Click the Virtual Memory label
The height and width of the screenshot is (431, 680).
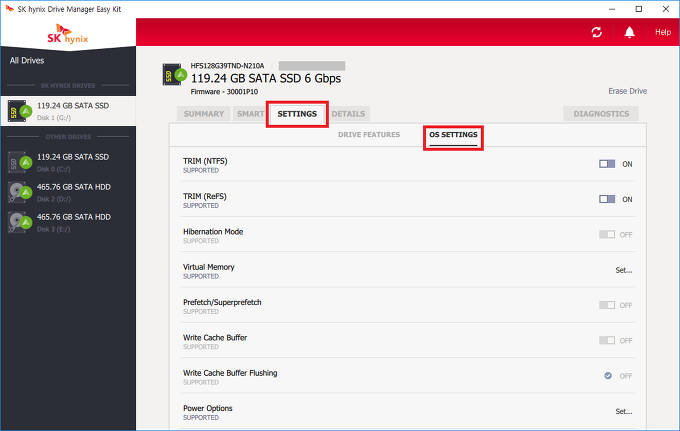point(209,267)
